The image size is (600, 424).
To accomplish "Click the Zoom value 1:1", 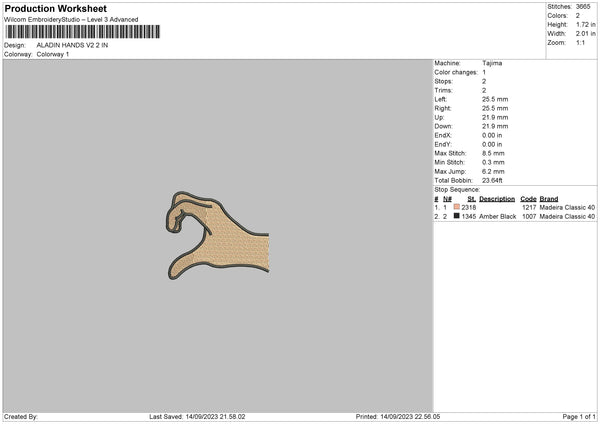I will click(580, 42).
